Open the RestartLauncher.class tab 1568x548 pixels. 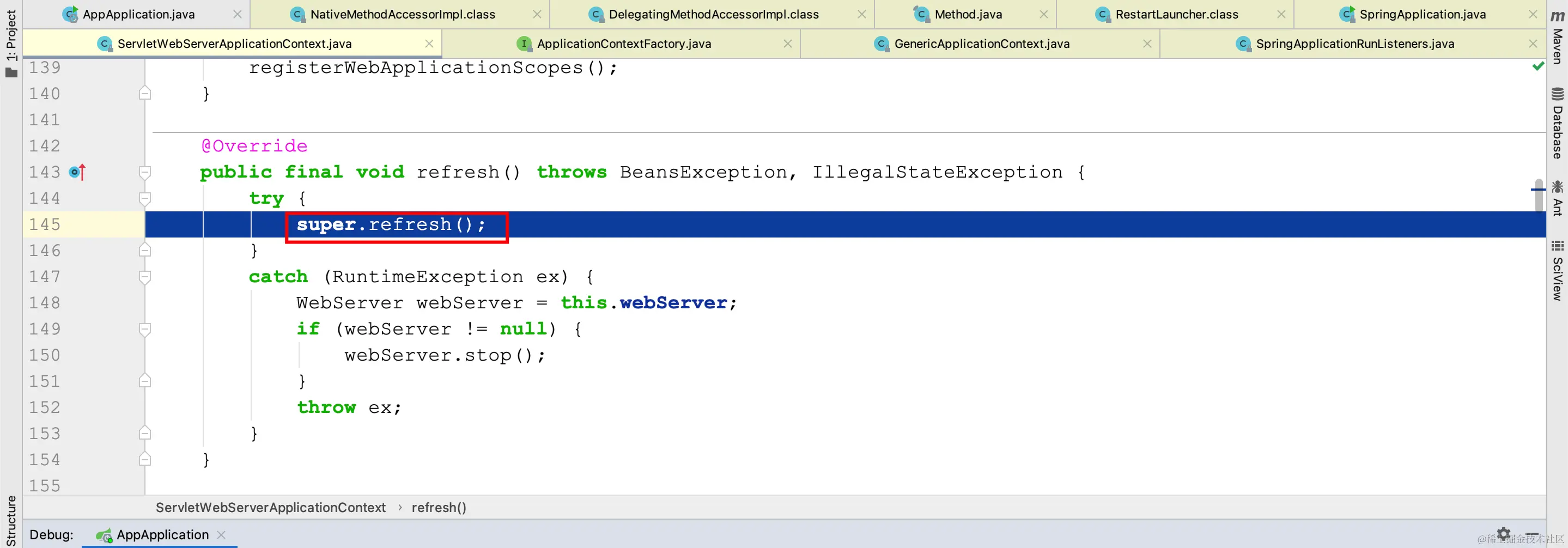click(1176, 14)
